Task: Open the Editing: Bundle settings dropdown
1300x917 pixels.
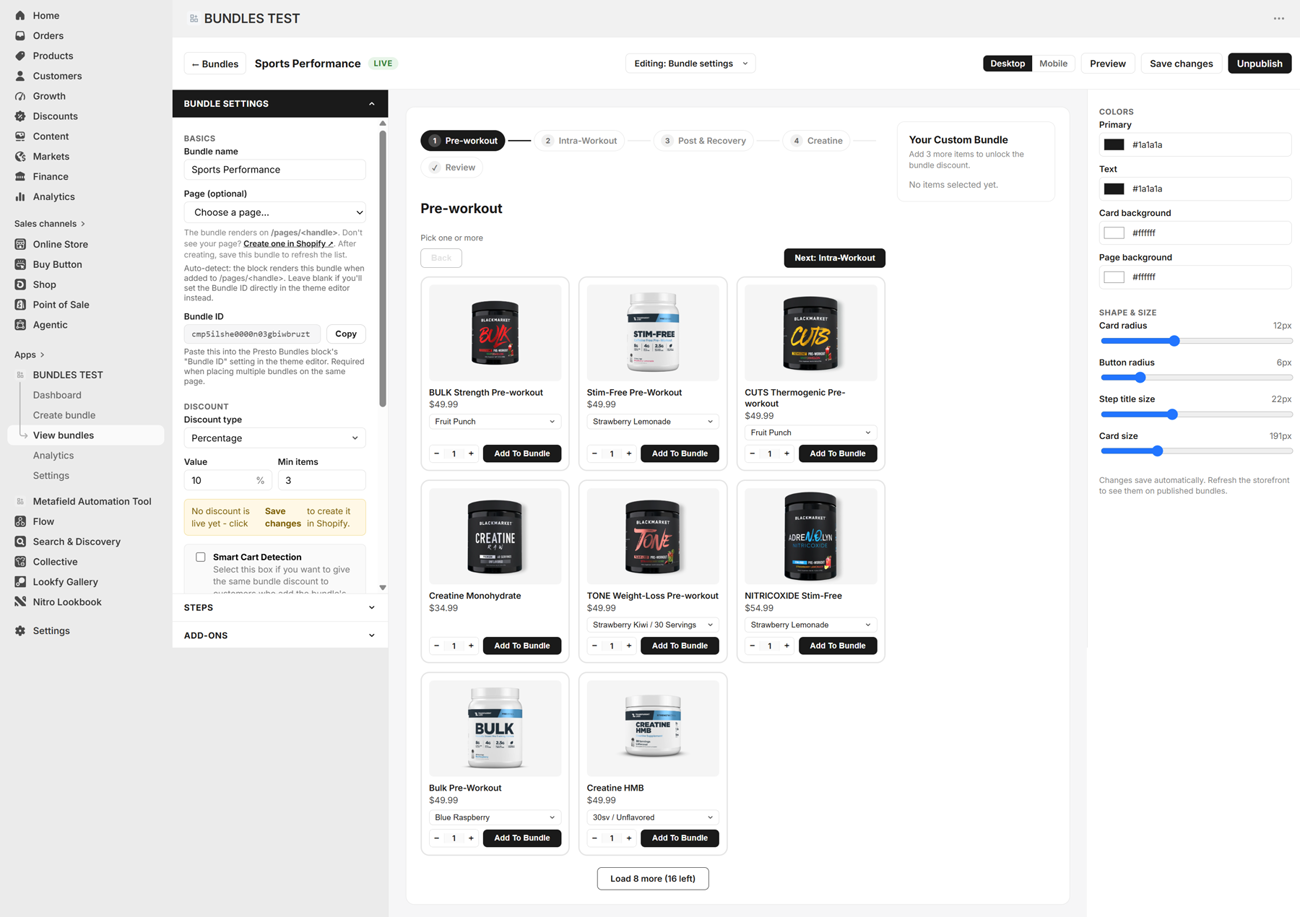Action: 690,63
